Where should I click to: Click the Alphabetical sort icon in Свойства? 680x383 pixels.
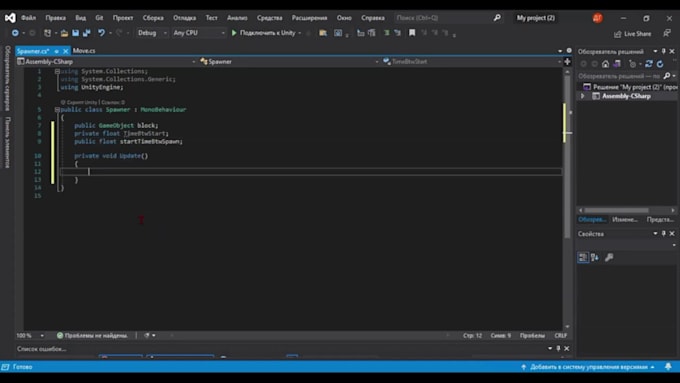595,257
